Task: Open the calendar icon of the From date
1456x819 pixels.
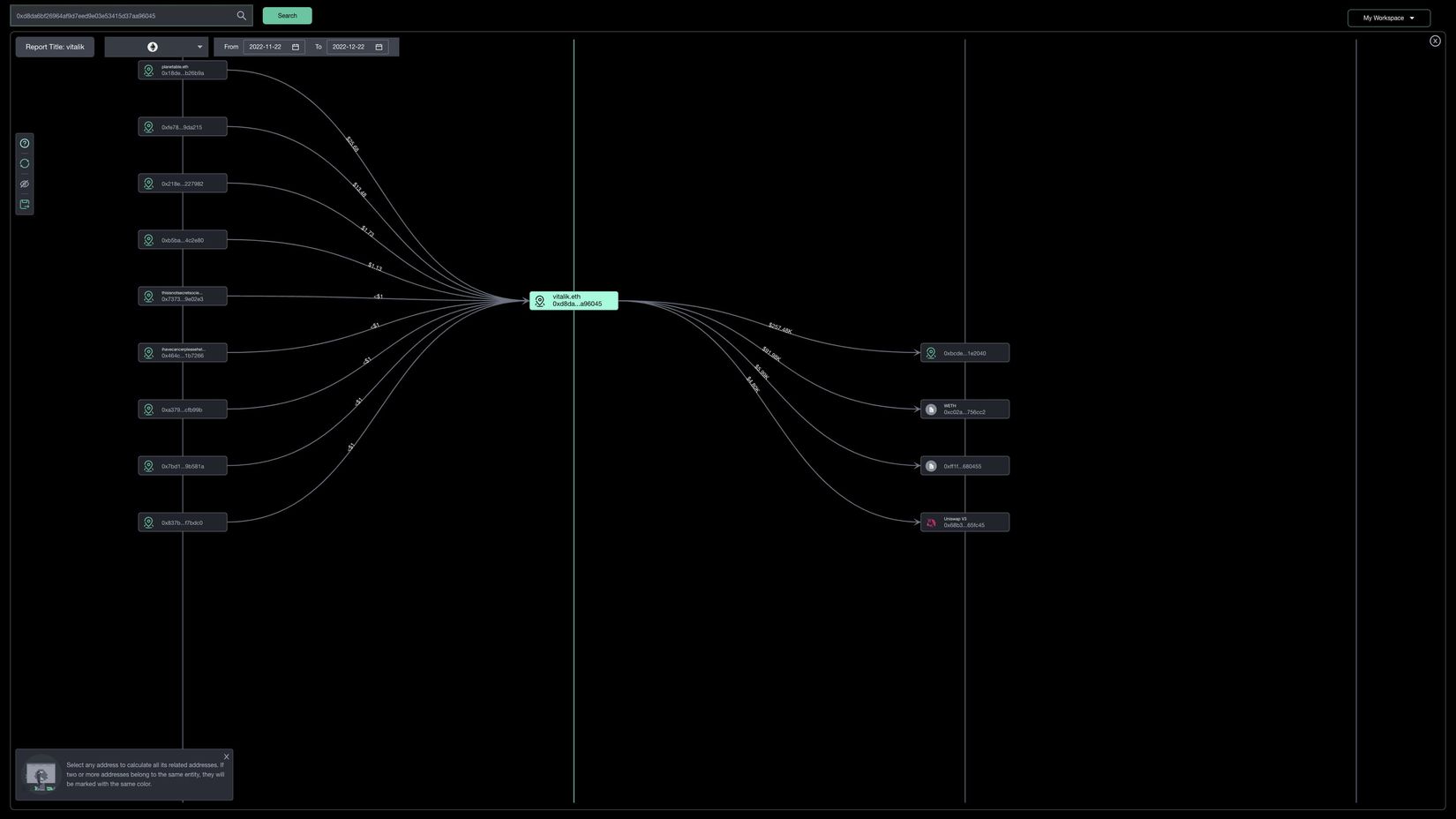Action: 296,47
